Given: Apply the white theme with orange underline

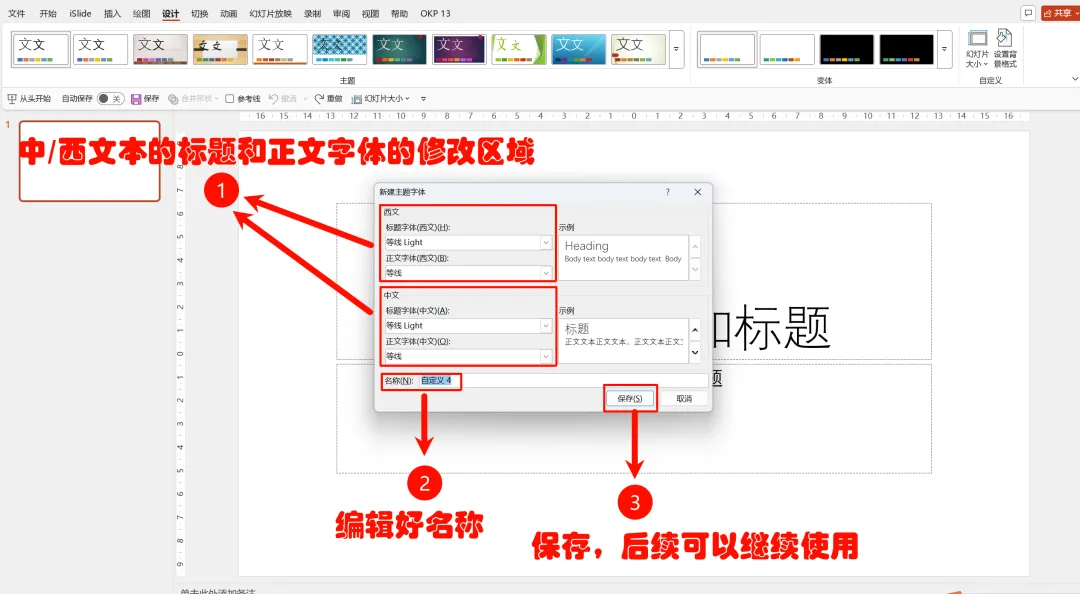Looking at the screenshot, I should pyautogui.click(x=280, y=50).
